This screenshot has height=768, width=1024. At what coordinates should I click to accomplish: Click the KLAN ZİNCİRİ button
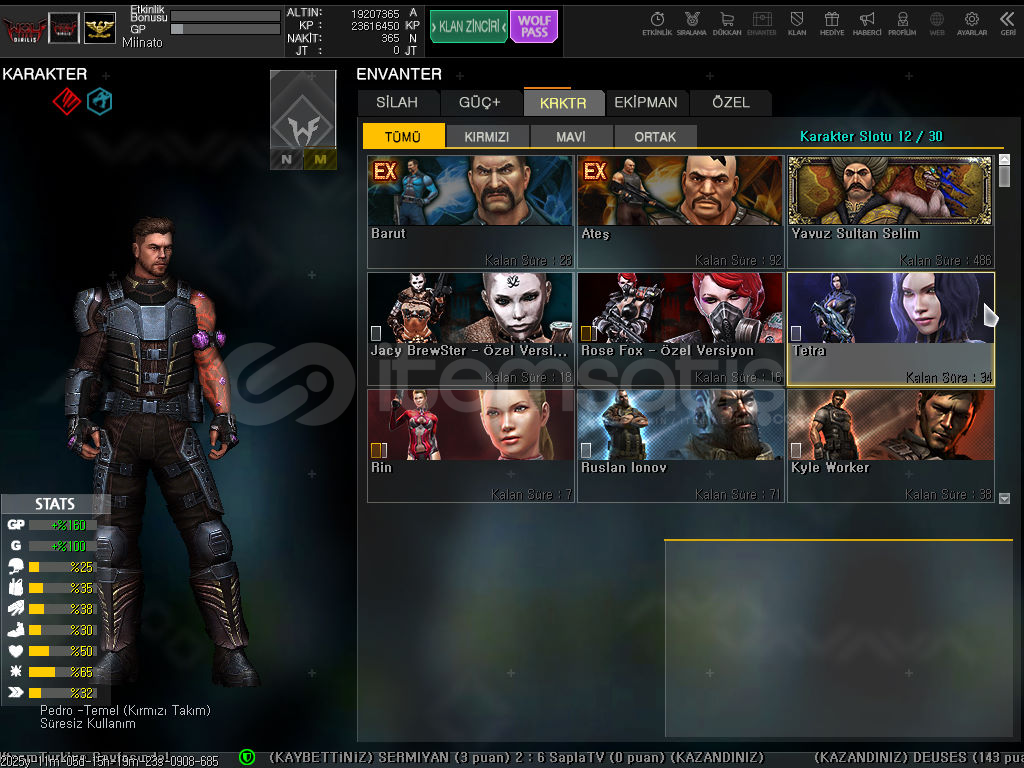coord(469,27)
